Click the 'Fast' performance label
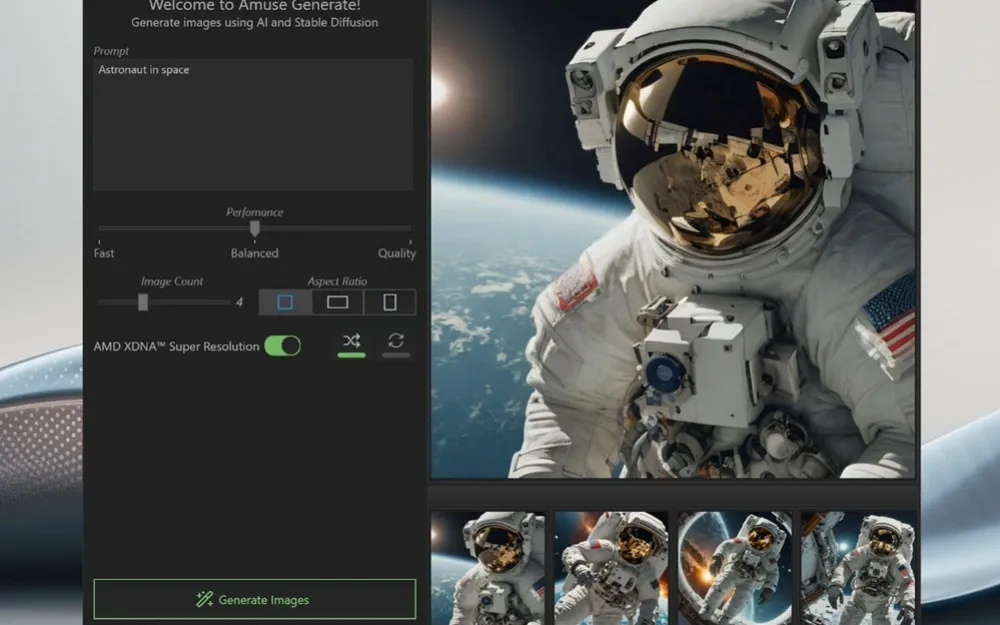The image size is (1000, 625). coord(104,253)
